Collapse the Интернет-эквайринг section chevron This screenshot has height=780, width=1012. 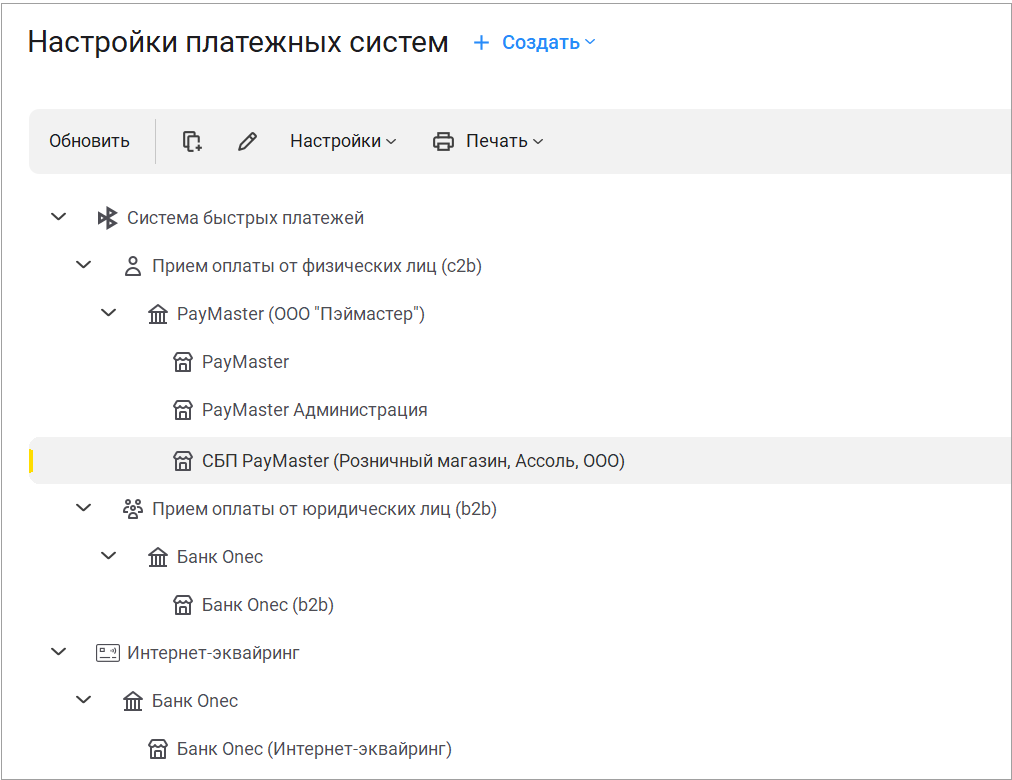(59, 652)
